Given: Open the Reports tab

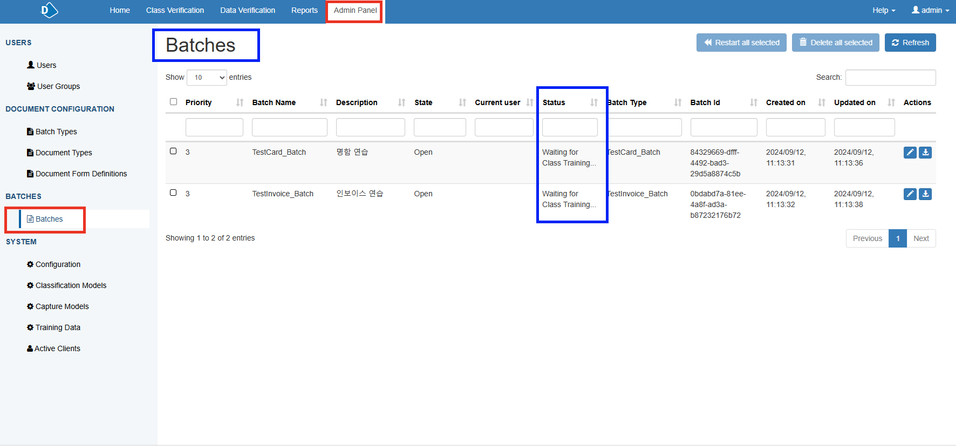Looking at the screenshot, I should coord(304,10).
